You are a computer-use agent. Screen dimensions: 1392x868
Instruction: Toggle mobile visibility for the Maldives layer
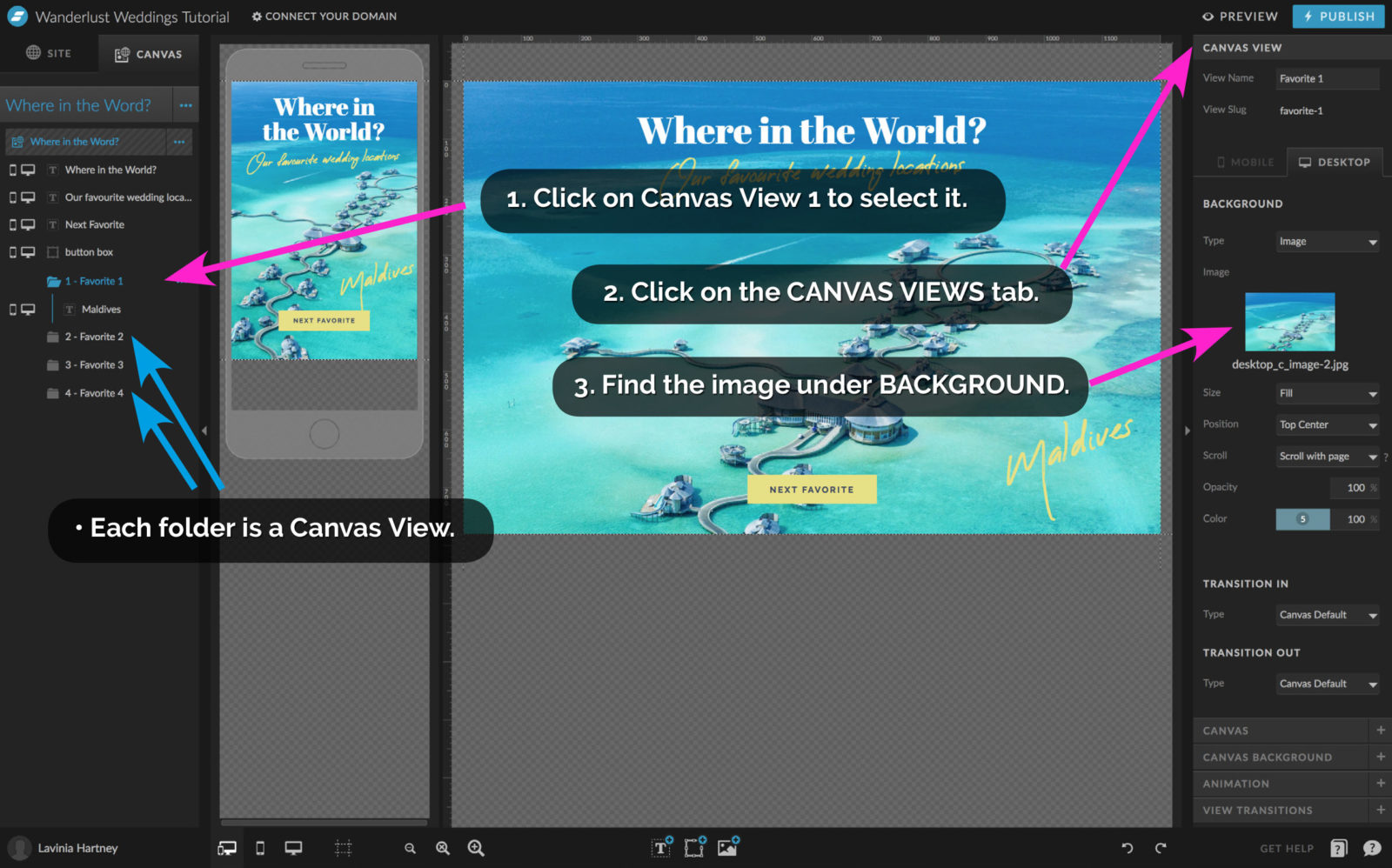(14, 309)
